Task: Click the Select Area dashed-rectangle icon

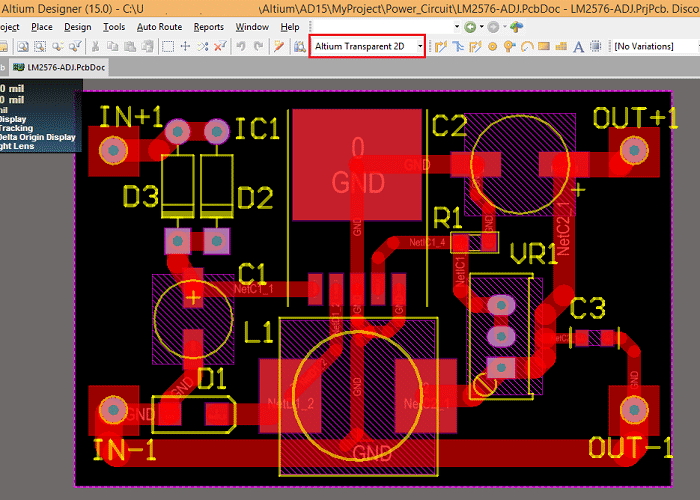Action: pos(167,46)
